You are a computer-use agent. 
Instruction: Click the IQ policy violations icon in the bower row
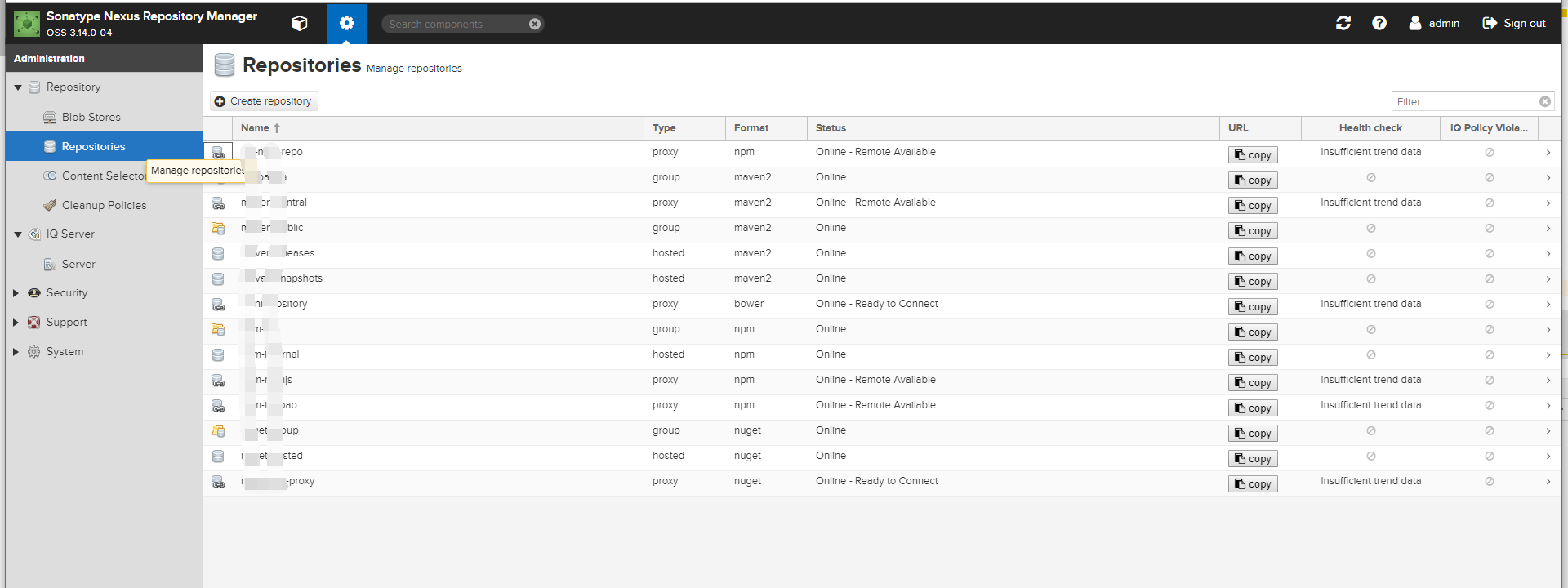[1490, 305]
